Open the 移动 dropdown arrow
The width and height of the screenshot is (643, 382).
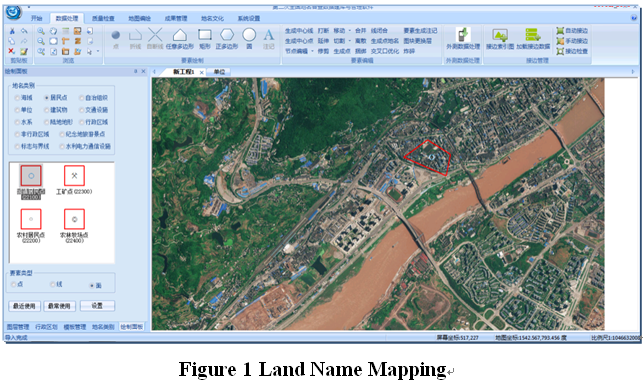349,31
